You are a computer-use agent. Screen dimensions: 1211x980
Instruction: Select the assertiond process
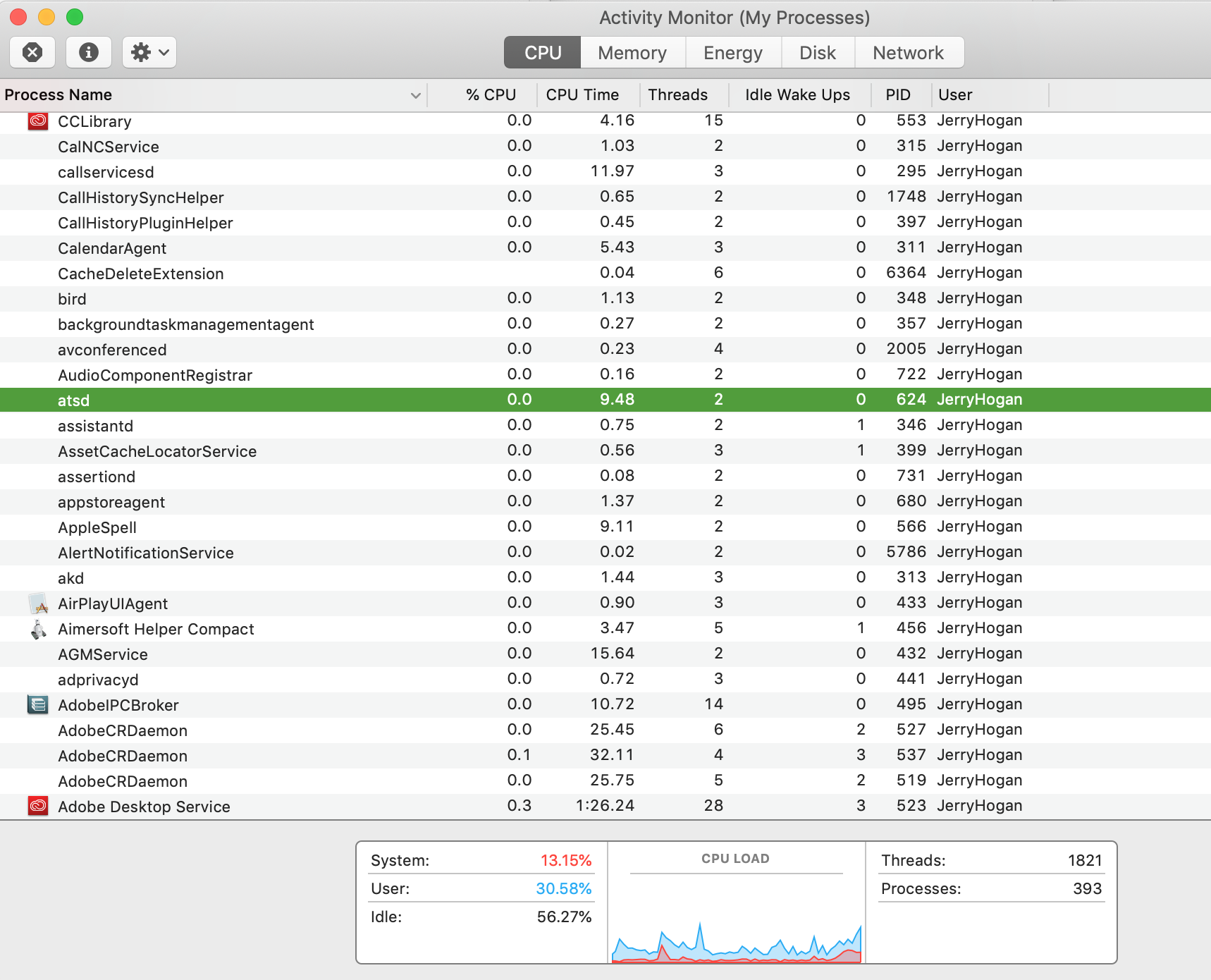(x=605, y=477)
